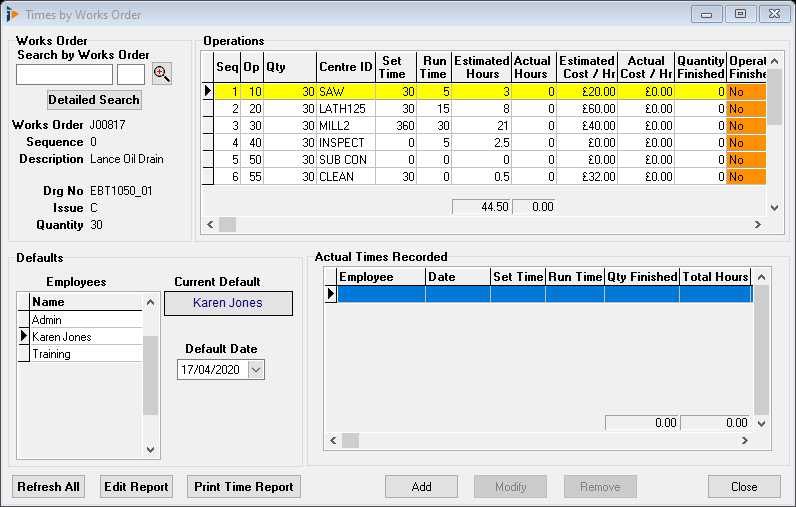Click the orange Finished cell for INSPECT
This screenshot has height=507, width=796.
pyautogui.click(x=745, y=142)
